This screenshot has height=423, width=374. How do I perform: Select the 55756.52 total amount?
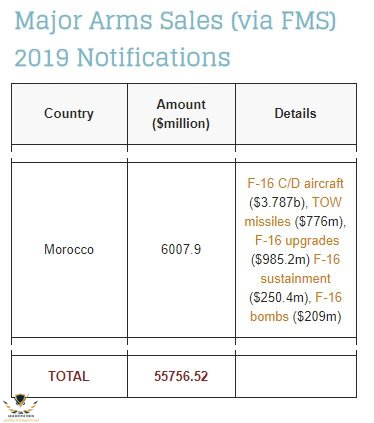[181, 376]
